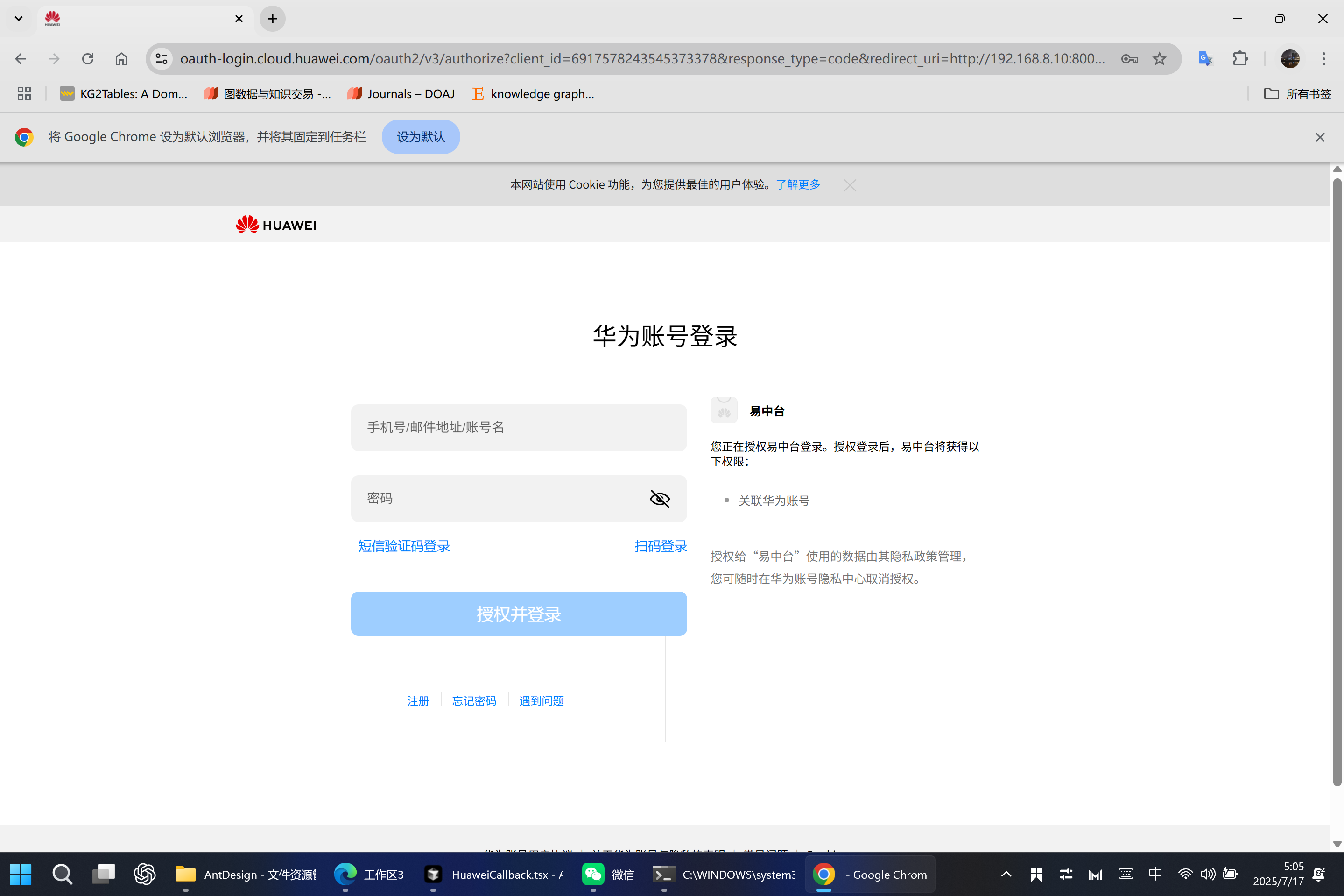Click the page vertical scrollbar

tap(1337, 483)
